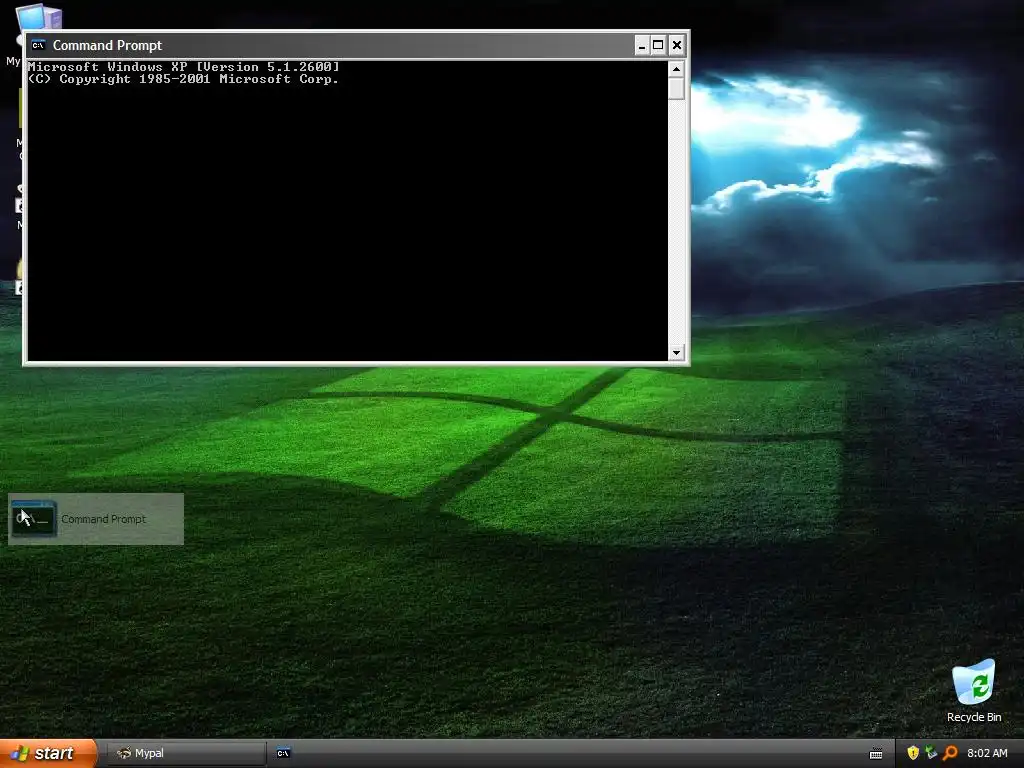
Task: Click the Safely Remove Hardware tray icon
Action: 931,753
